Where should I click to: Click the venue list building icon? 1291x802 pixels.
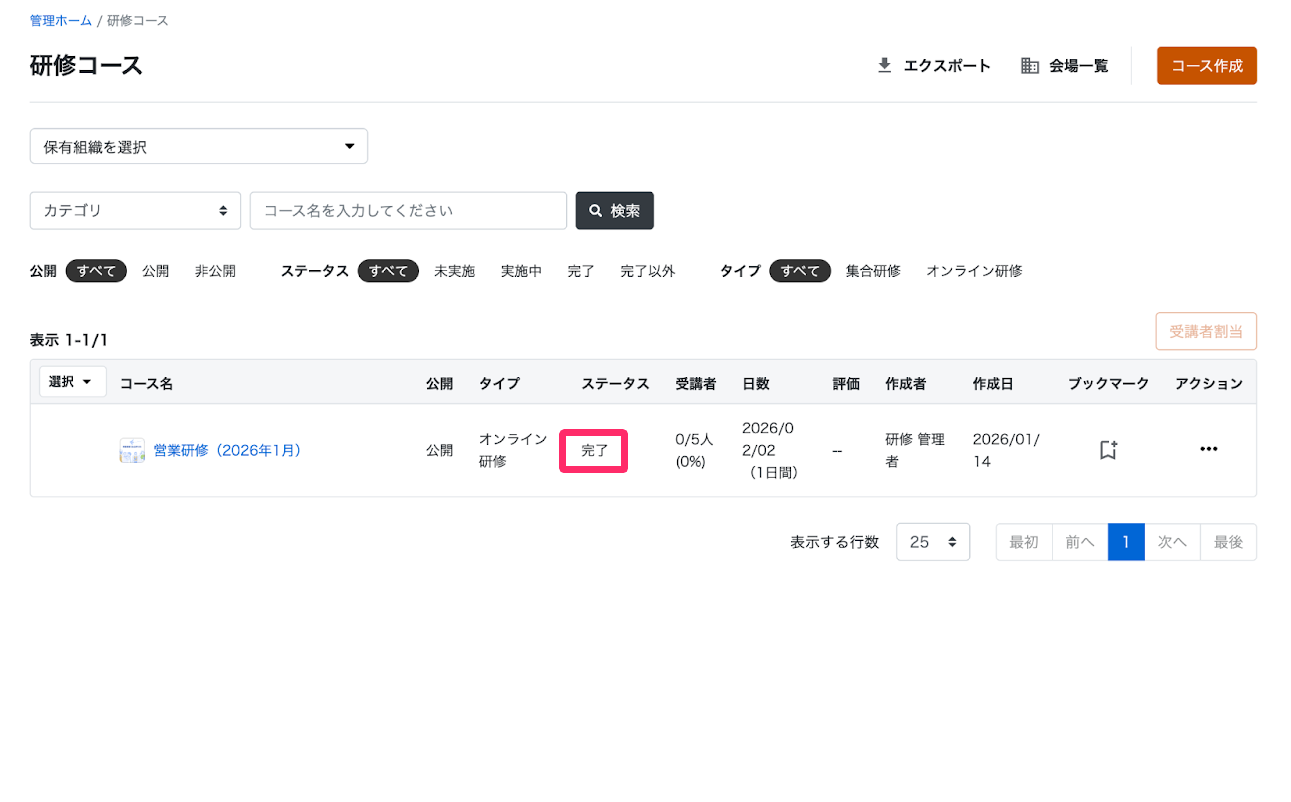[1030, 66]
